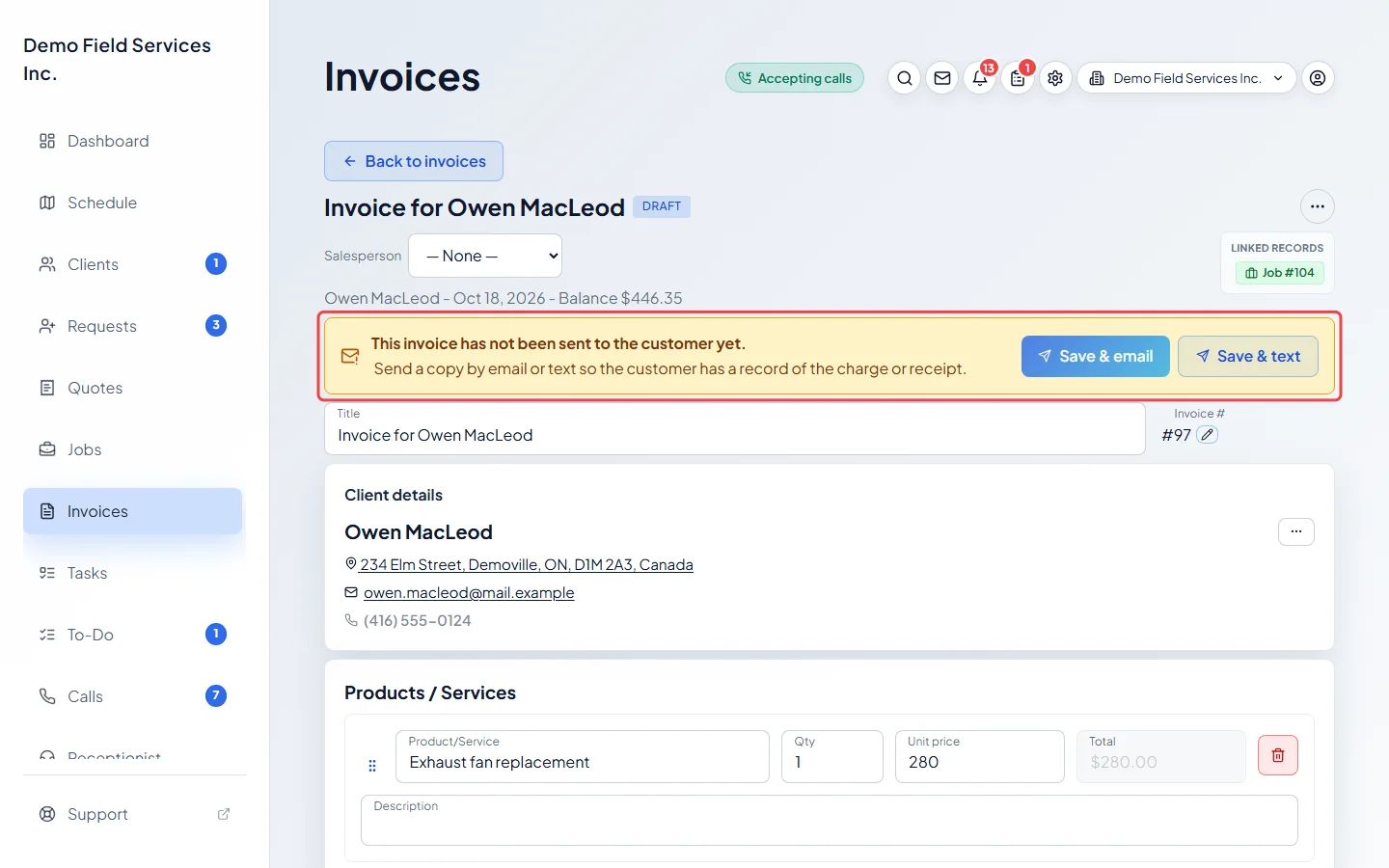
Task: Open the user profile icon
Action: (1318, 78)
